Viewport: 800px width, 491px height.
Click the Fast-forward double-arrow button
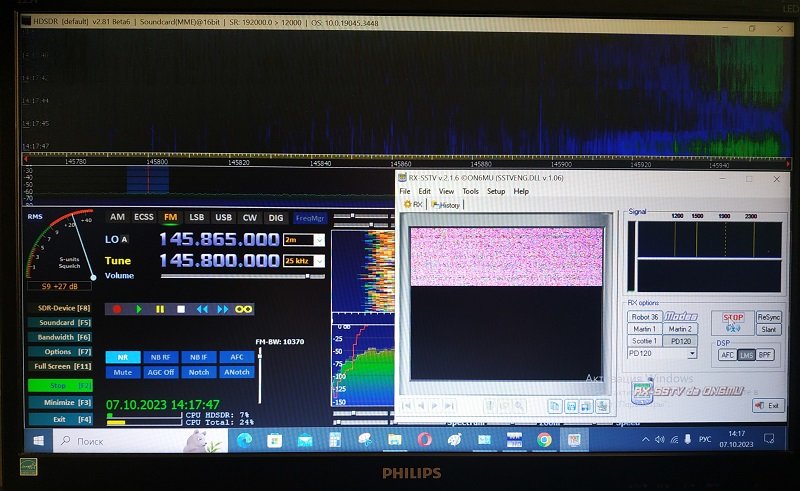pos(223,309)
